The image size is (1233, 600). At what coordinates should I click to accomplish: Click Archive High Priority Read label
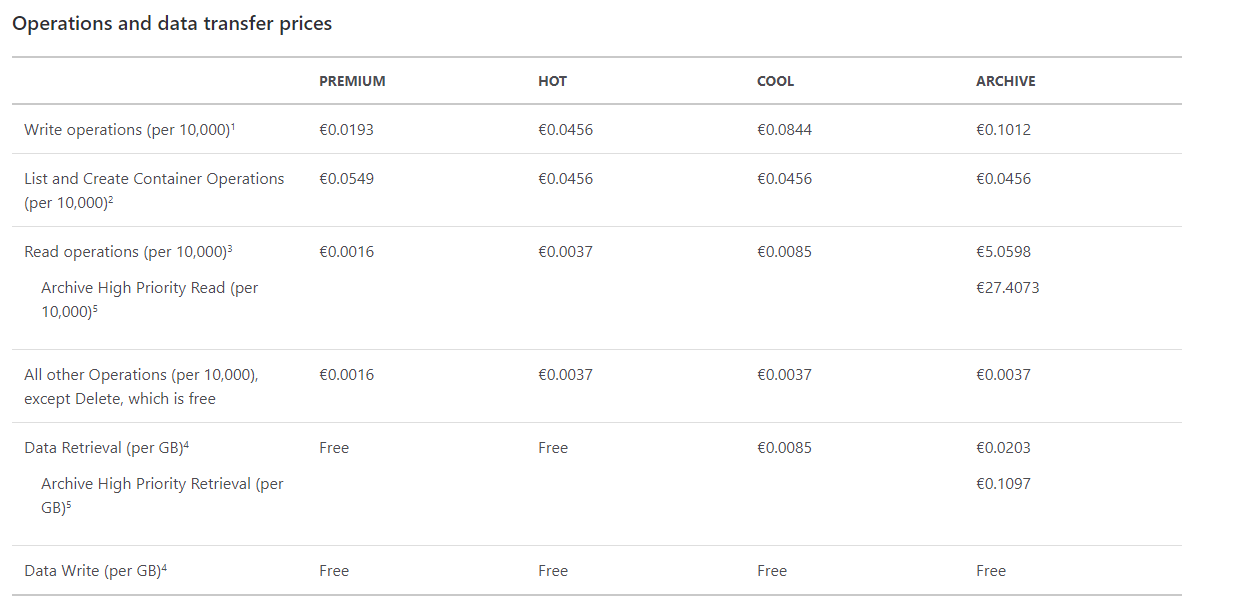pos(149,299)
